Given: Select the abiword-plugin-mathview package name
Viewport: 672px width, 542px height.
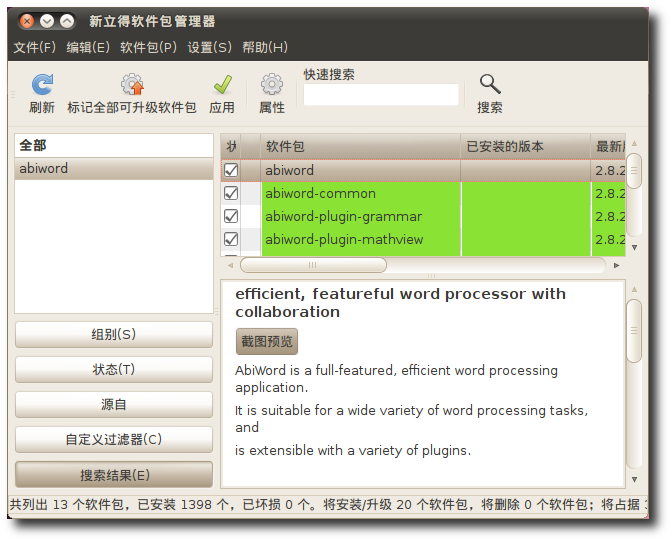Looking at the screenshot, I should [x=344, y=240].
